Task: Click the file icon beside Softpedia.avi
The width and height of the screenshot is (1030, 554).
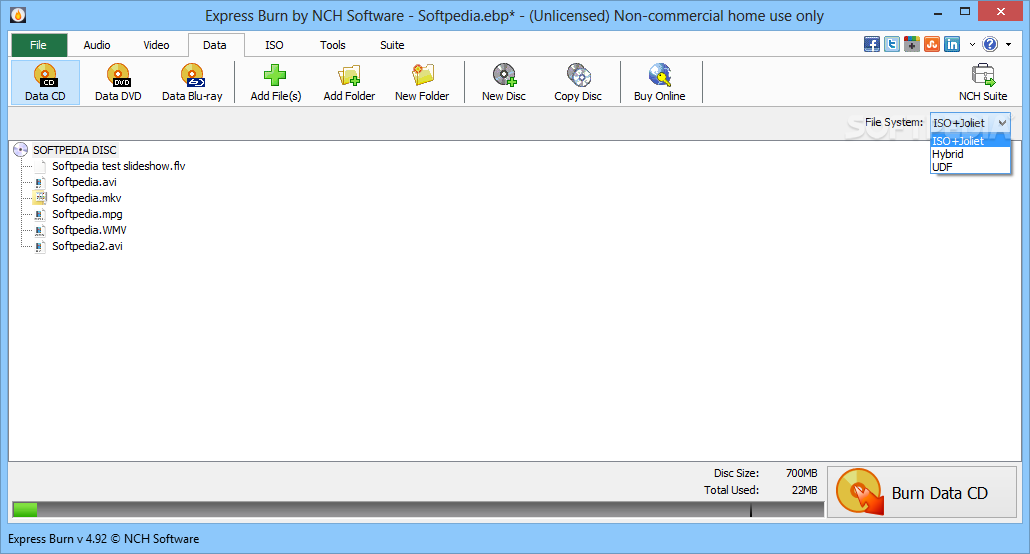Action: click(x=39, y=182)
